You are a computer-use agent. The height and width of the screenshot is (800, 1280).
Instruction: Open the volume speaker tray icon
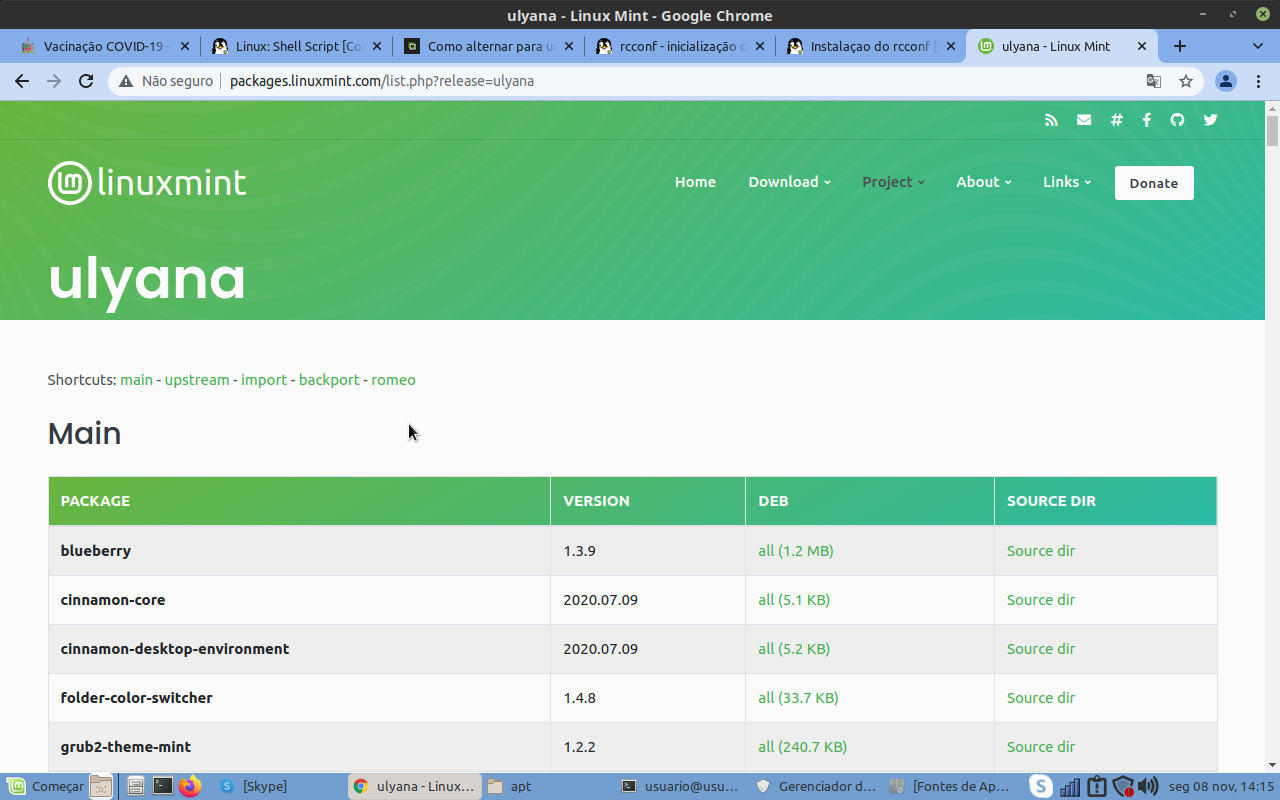tap(1148, 787)
